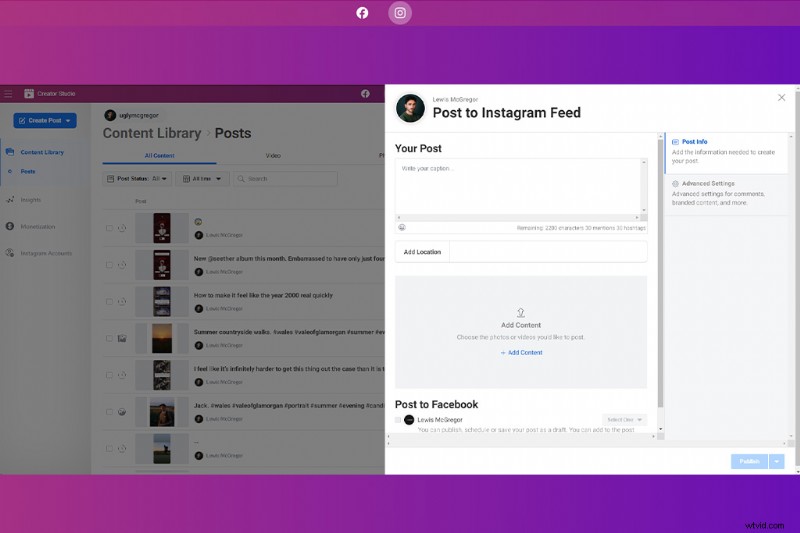The image size is (800, 533).
Task: Open the New @seether album this month post title
Action: tap(289, 259)
